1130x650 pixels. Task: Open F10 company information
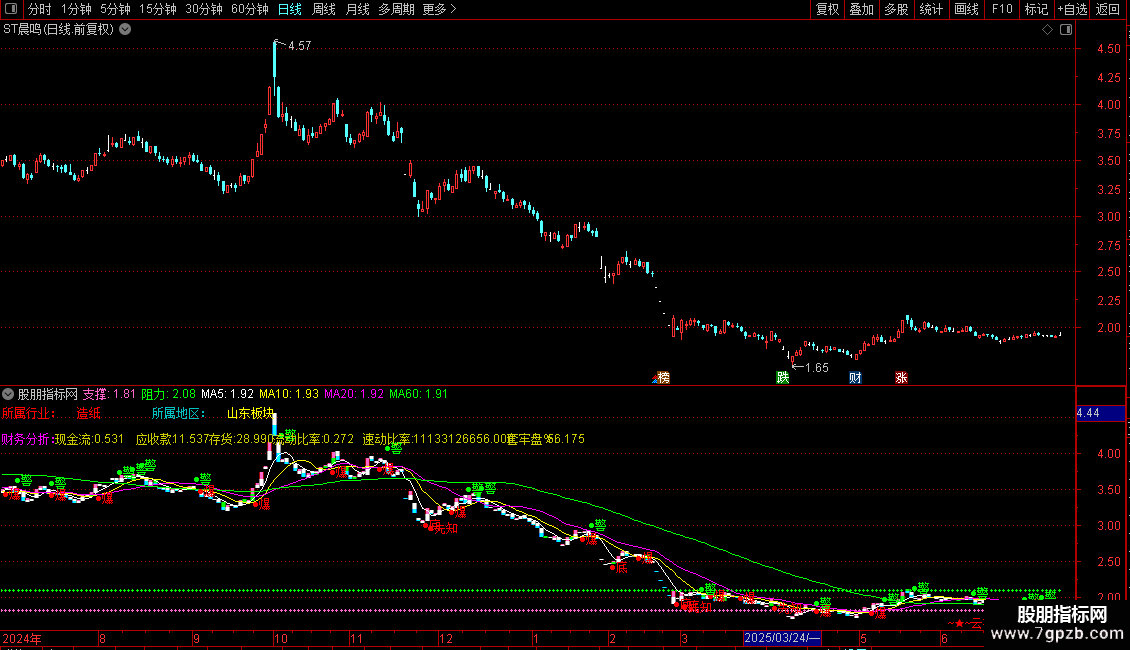click(1002, 9)
